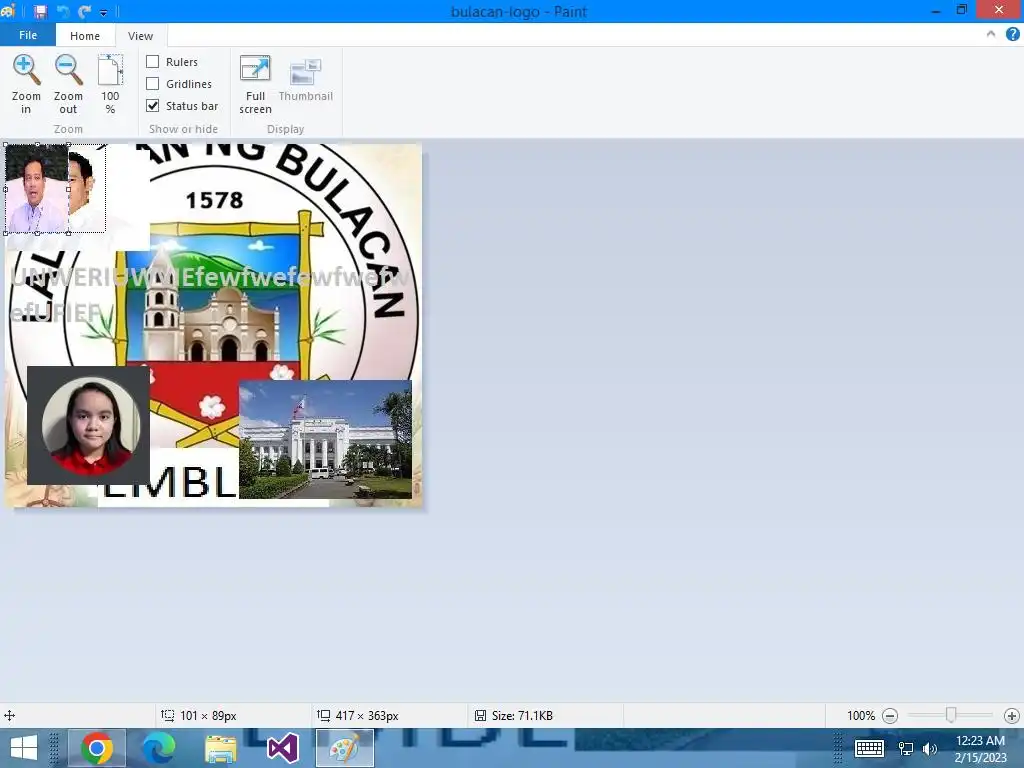This screenshot has height=768, width=1024.
Task: Click the selection size icon in status bar
Action: [x=168, y=716]
